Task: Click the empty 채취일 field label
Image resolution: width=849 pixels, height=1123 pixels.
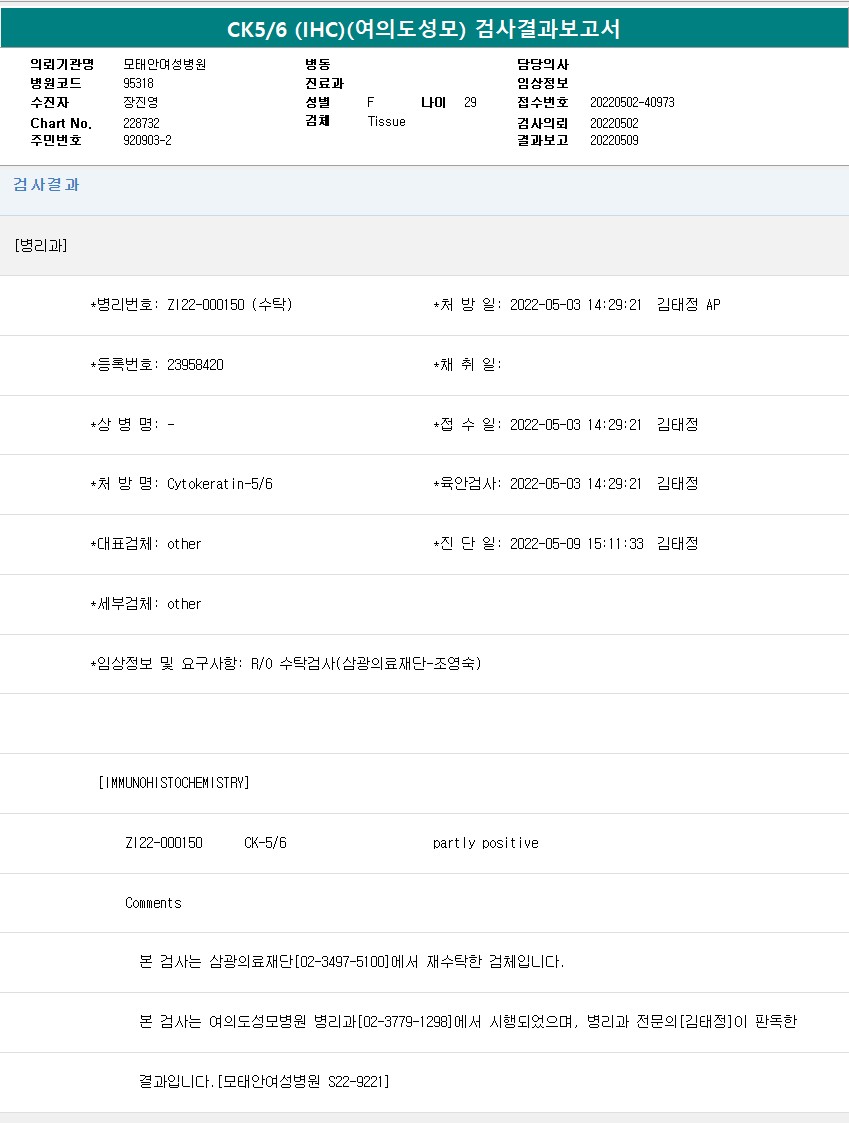Action: [x=467, y=365]
